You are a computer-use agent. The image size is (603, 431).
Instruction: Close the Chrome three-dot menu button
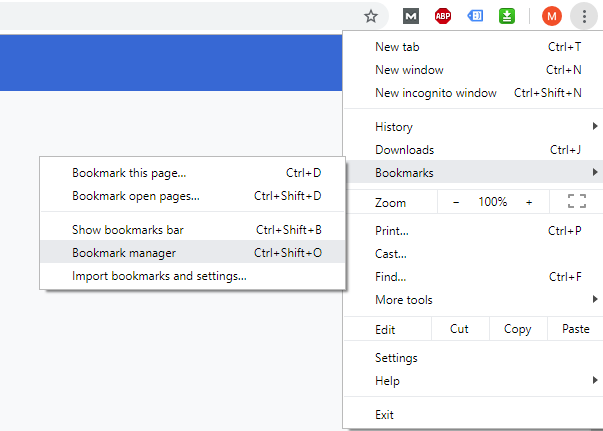pos(584,16)
